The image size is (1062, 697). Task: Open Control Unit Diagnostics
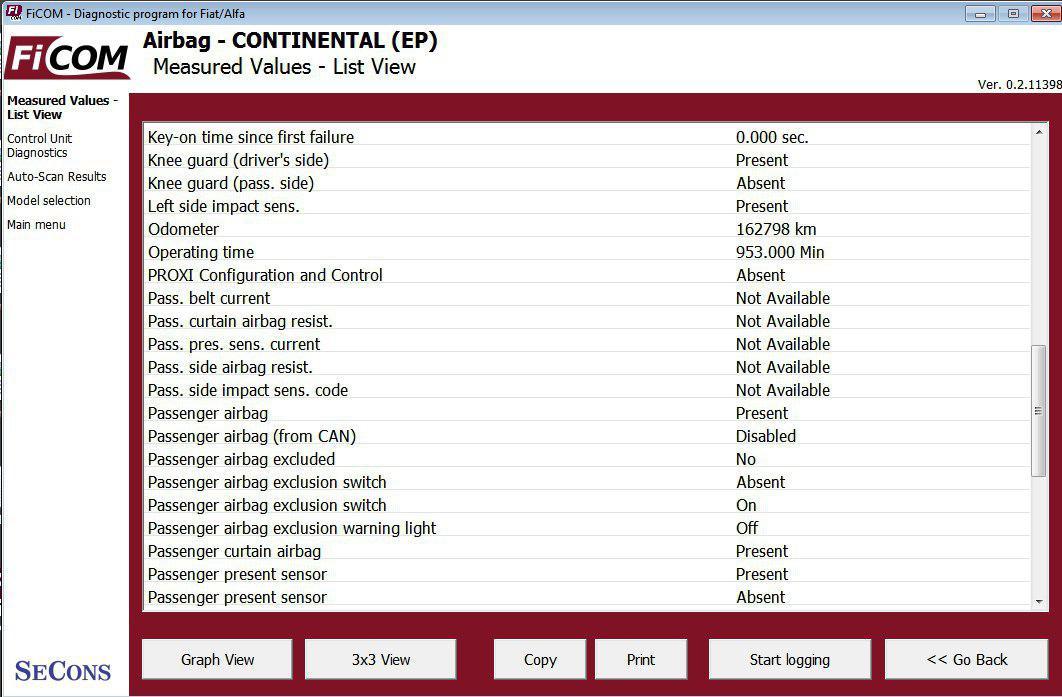tap(39, 146)
